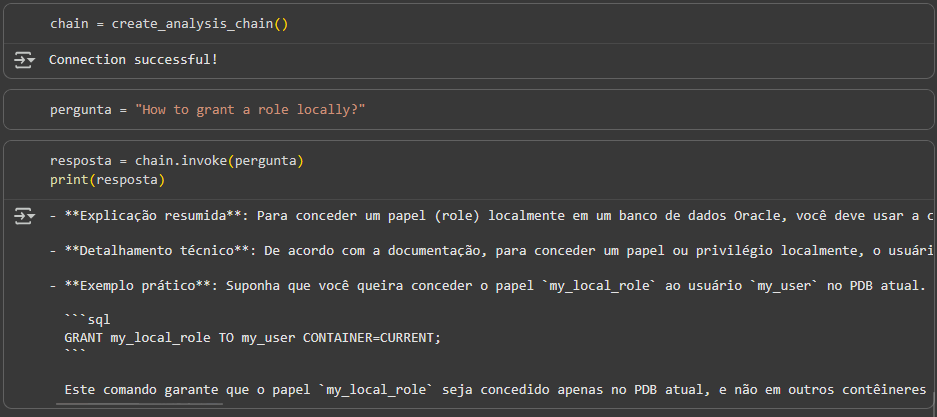The width and height of the screenshot is (937, 417).
Task: Click the opening ```sql fence line
Action: (87, 320)
